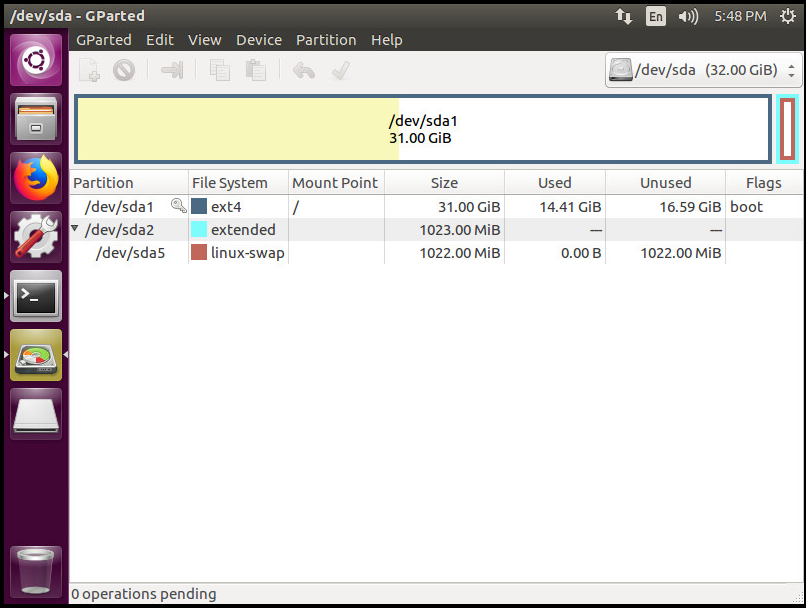Open the Device menu

click(x=258, y=40)
